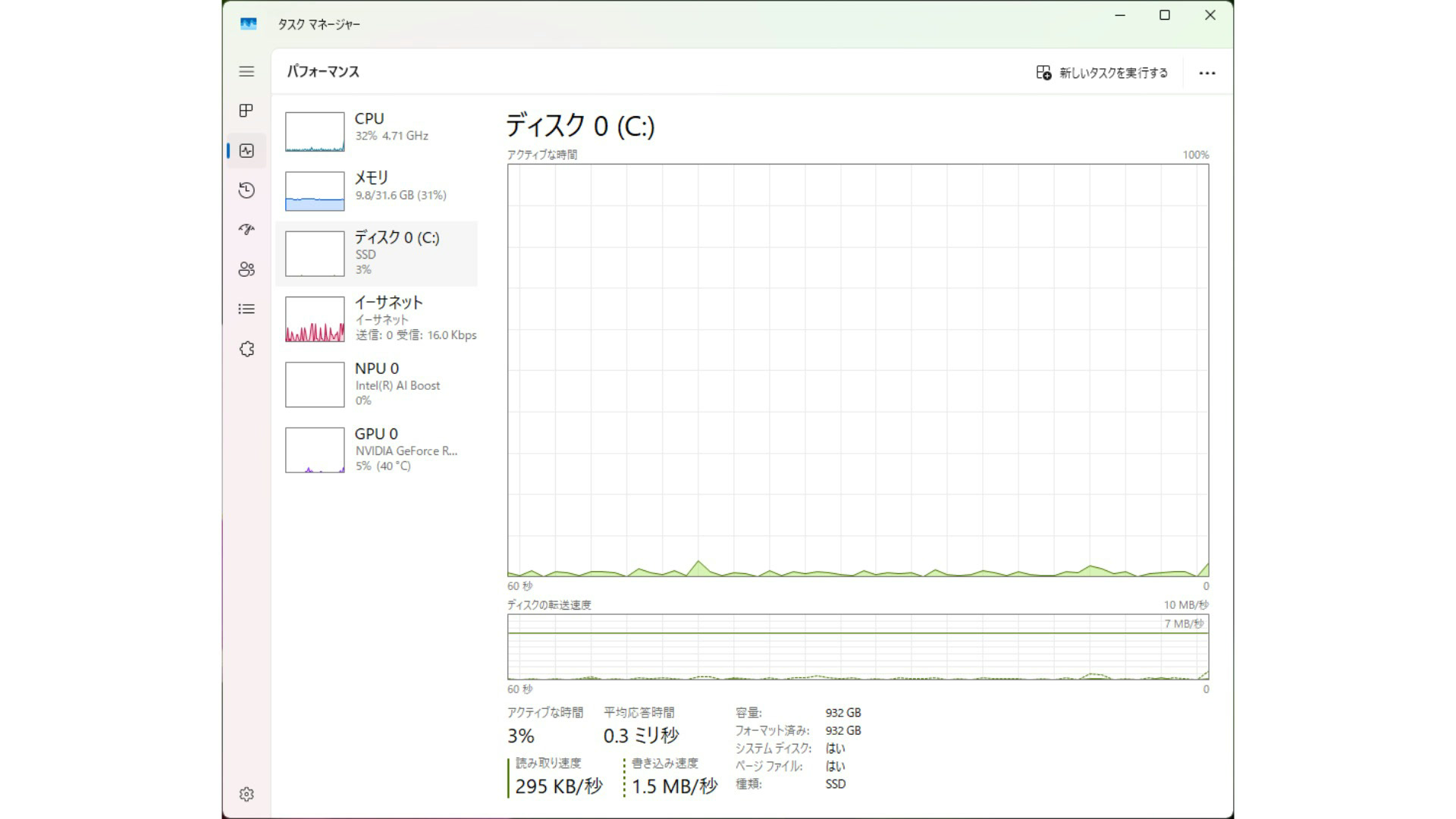Click the CPU mini graph thumbnail
The image size is (1456, 819).
[x=315, y=132]
